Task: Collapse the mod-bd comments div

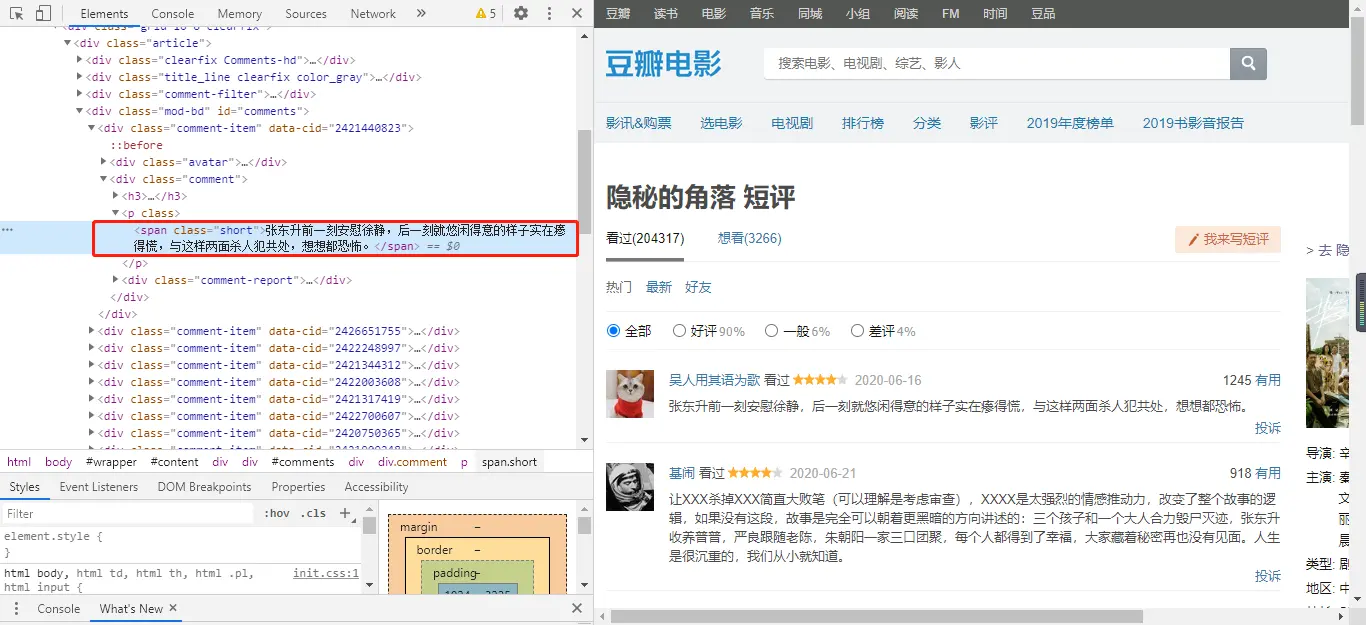Action: (x=80, y=111)
